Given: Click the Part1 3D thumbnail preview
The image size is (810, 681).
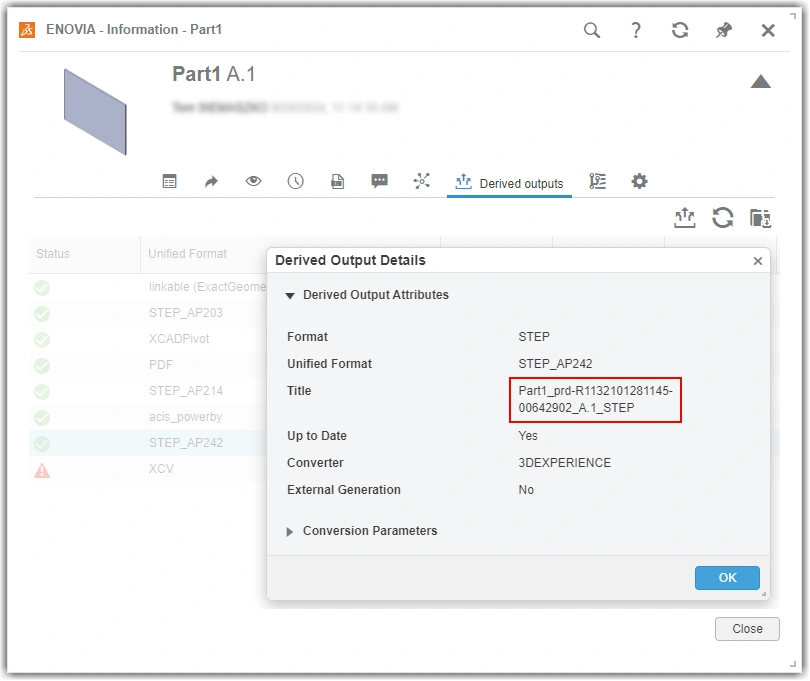Looking at the screenshot, I should coord(95,112).
